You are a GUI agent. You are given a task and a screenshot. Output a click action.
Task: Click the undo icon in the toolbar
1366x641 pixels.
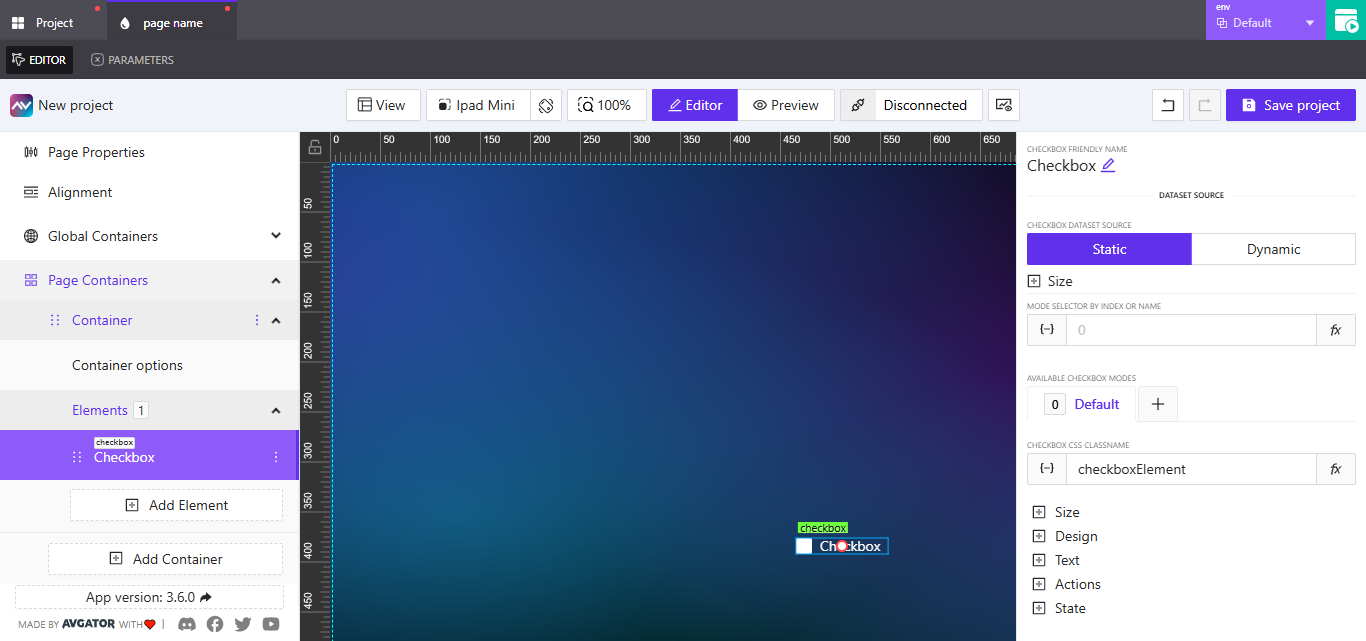pyautogui.click(x=1167, y=105)
